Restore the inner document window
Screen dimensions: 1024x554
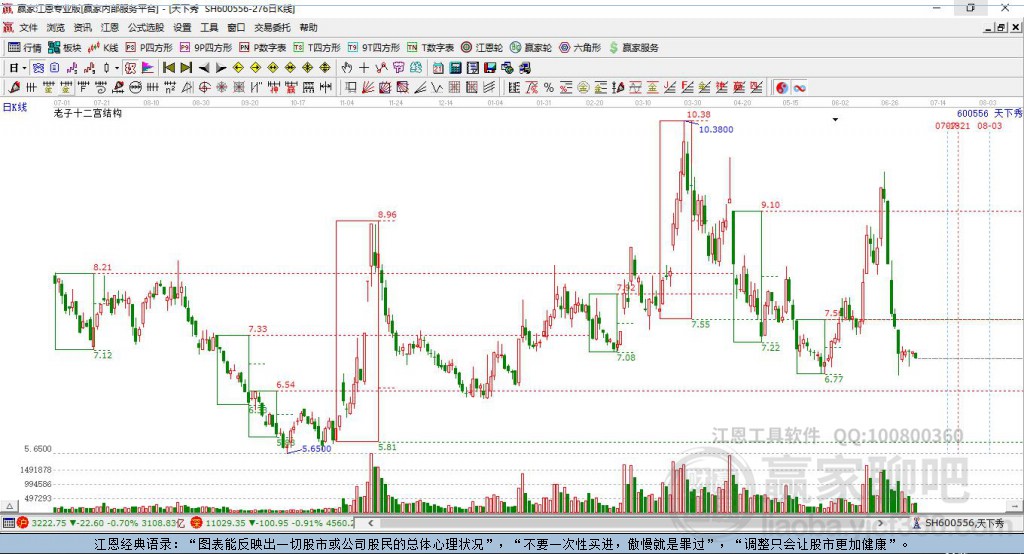pyautogui.click(x=1001, y=27)
